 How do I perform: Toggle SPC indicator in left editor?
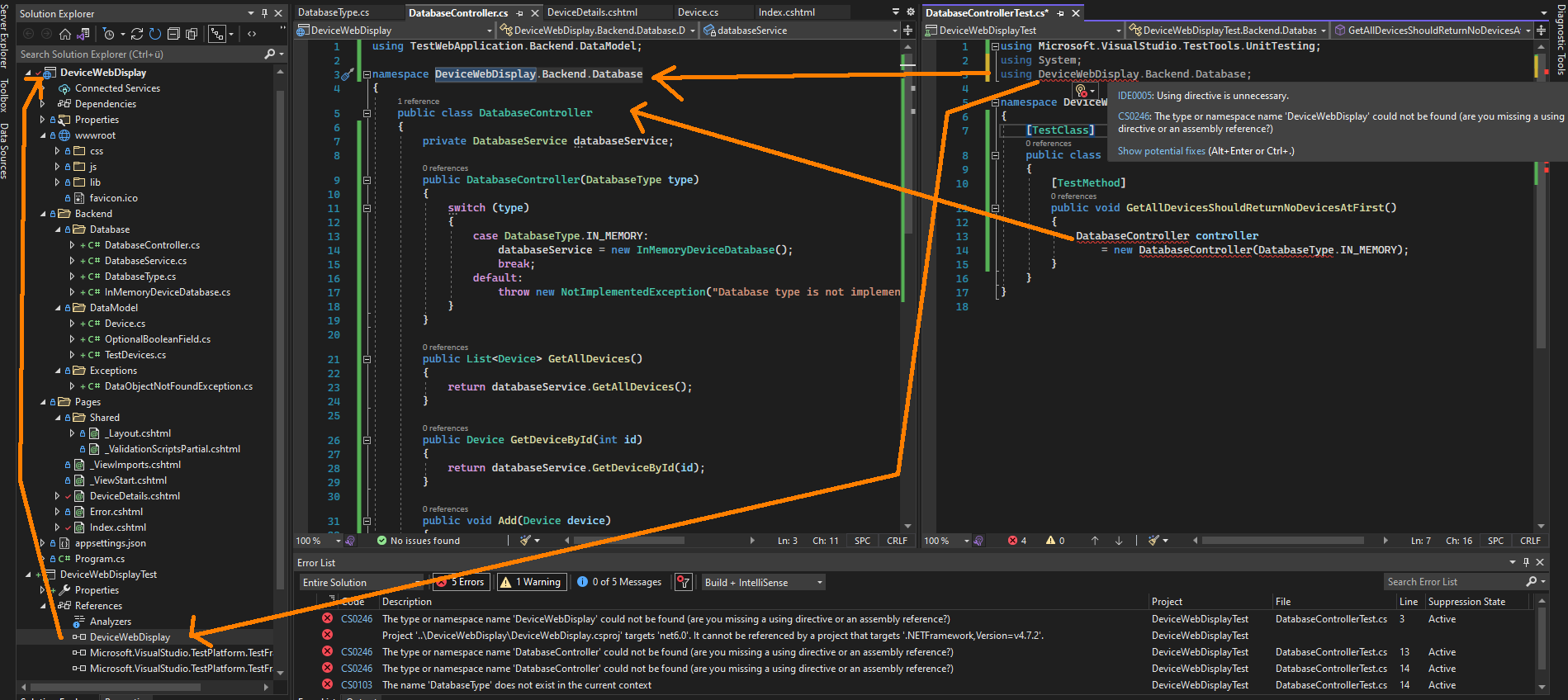(862, 541)
